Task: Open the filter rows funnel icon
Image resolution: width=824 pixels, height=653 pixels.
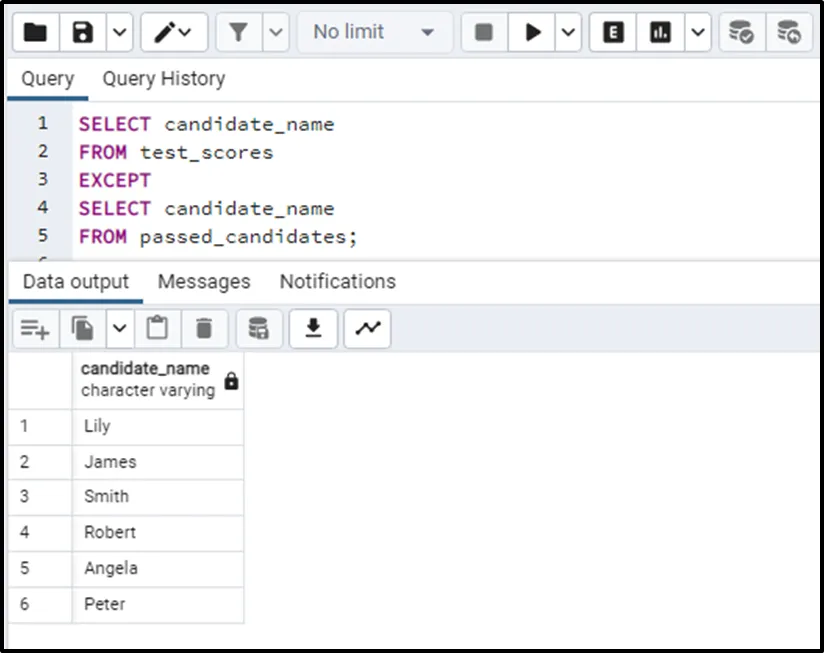Action: (x=239, y=33)
